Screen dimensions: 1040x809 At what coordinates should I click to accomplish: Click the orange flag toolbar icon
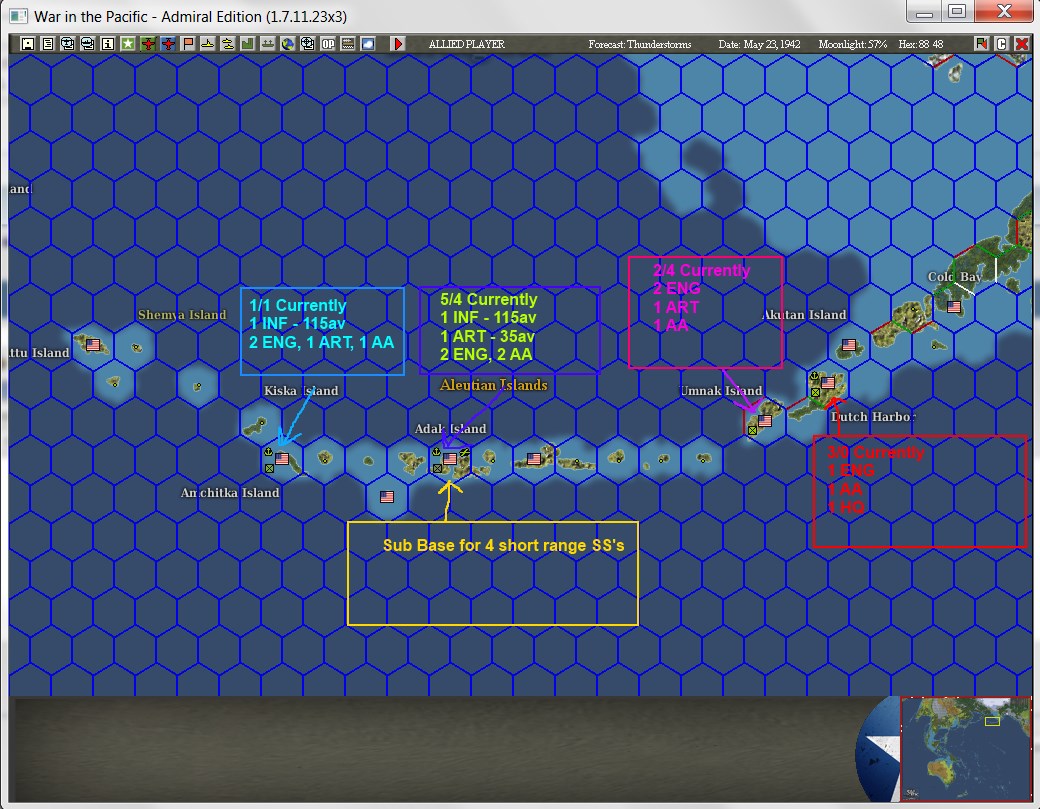188,44
